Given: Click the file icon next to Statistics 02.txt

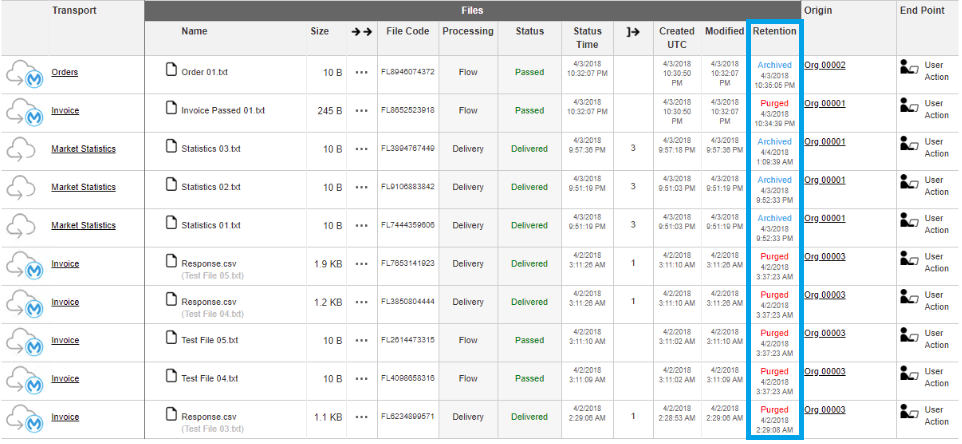Looking at the screenshot, I should click(171, 186).
